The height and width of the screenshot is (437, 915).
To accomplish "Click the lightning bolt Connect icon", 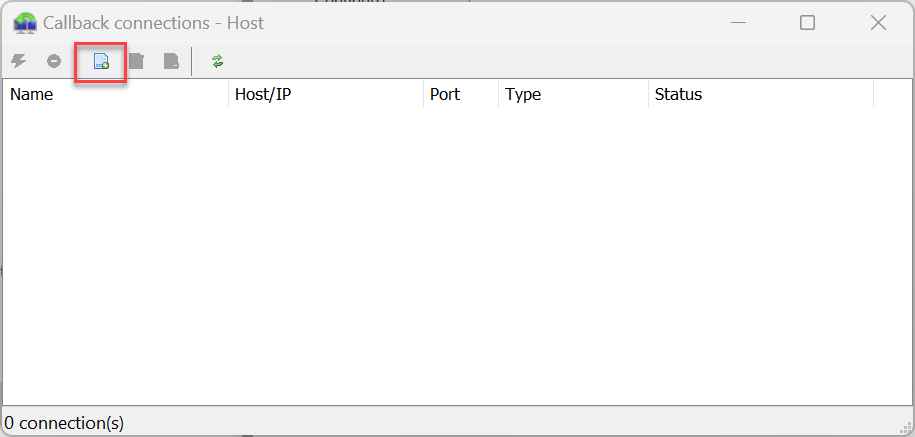I will [x=18, y=62].
